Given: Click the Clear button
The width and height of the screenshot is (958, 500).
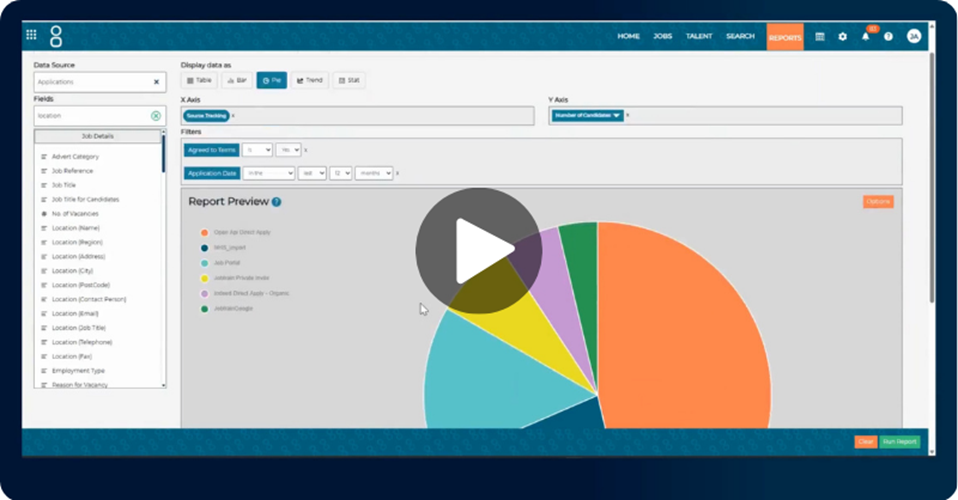Looking at the screenshot, I should [866, 441].
